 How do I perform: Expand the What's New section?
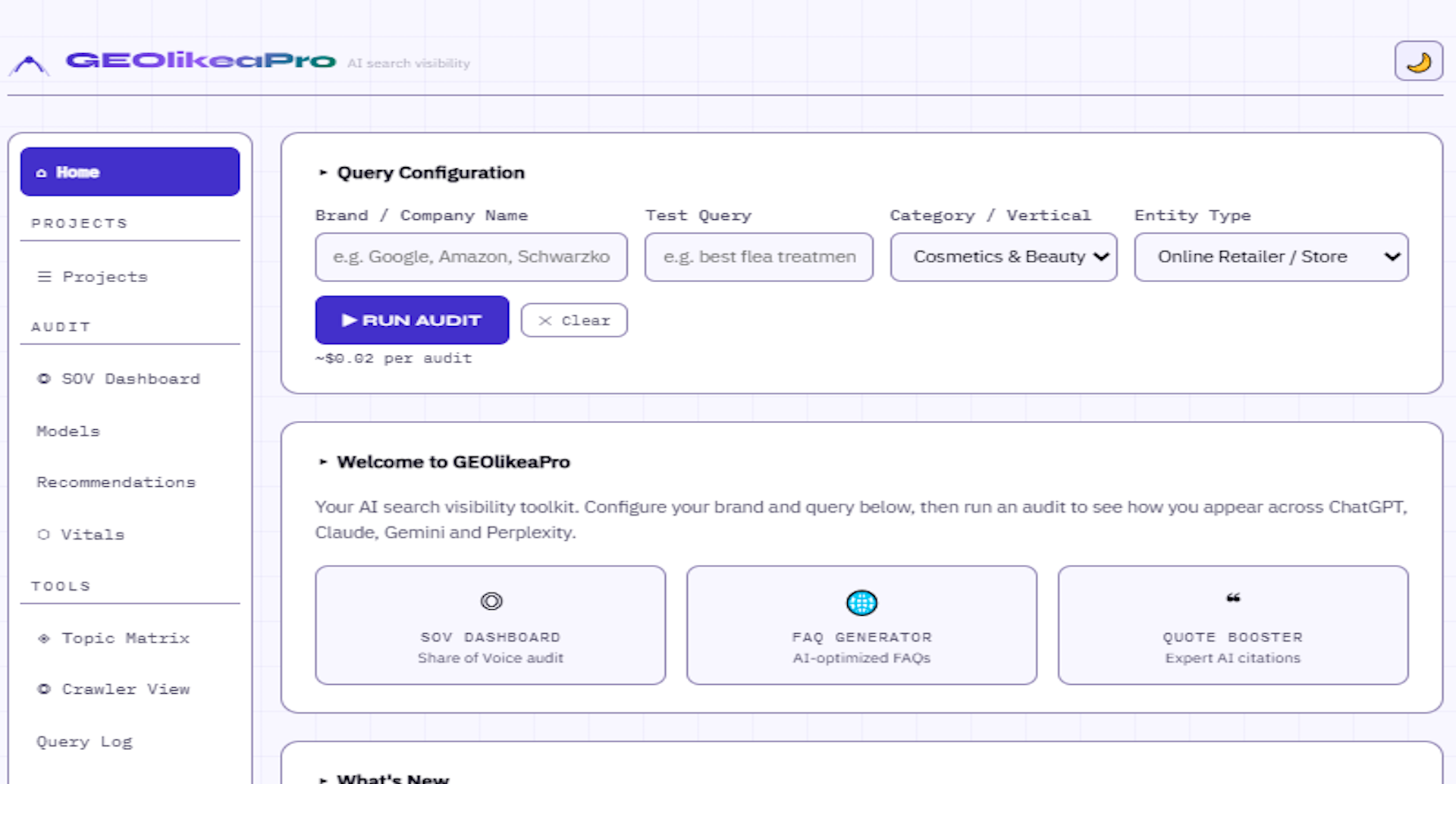384,779
